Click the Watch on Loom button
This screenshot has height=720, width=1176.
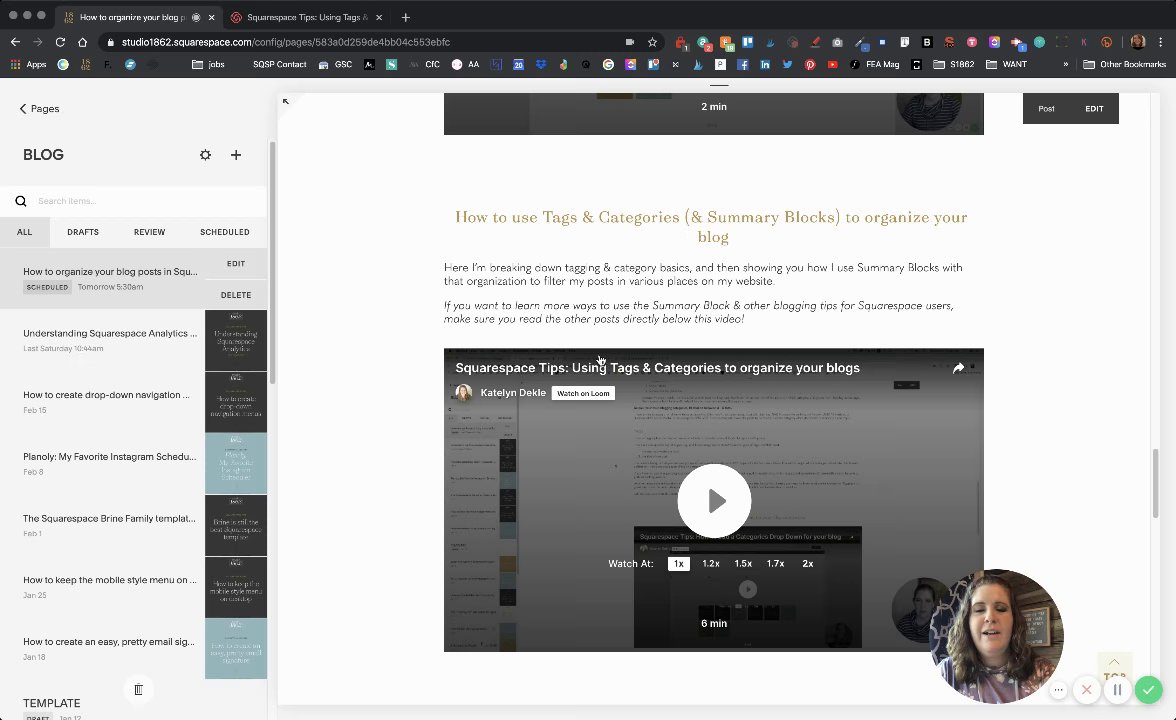pyautogui.click(x=583, y=393)
